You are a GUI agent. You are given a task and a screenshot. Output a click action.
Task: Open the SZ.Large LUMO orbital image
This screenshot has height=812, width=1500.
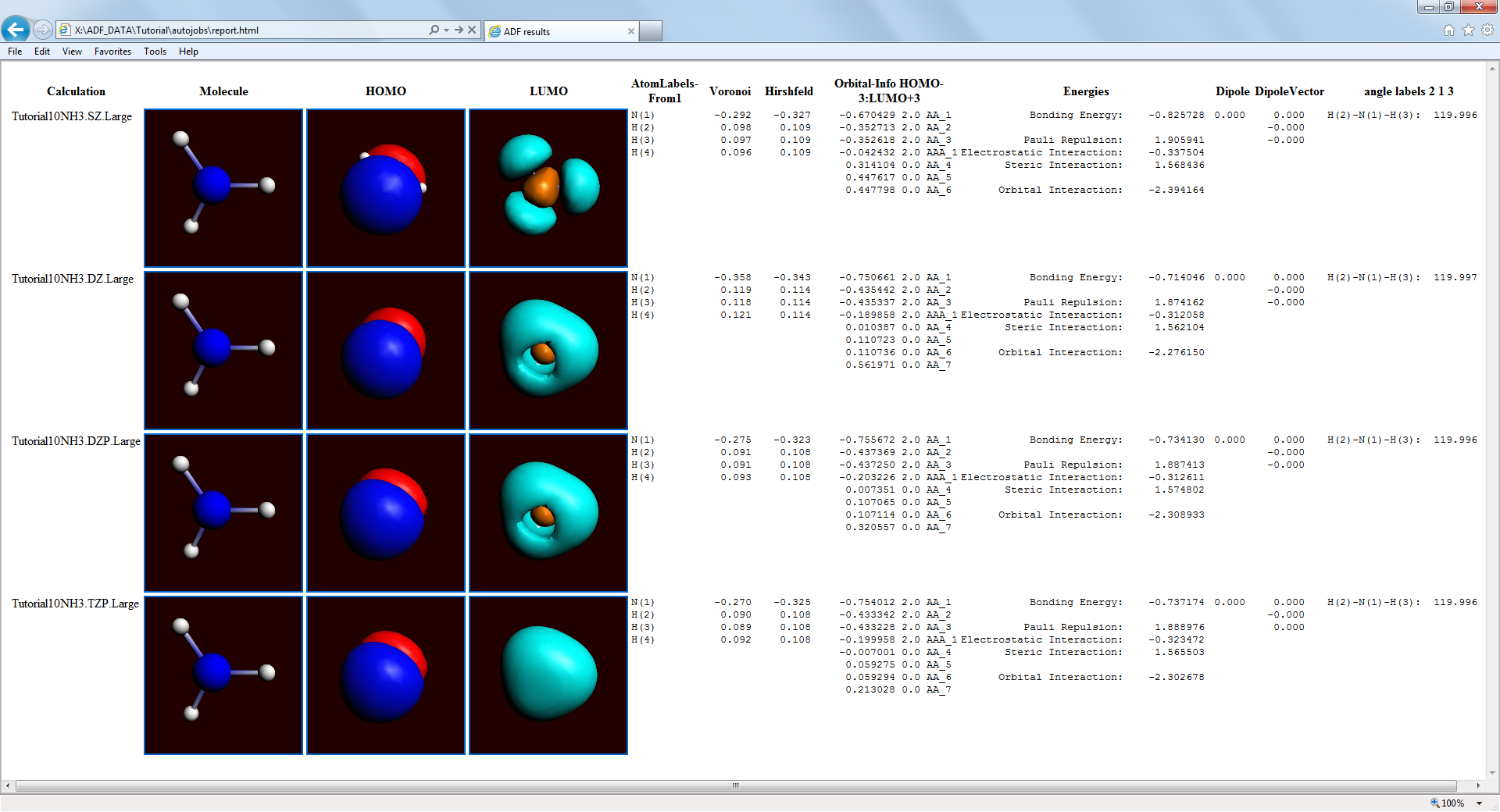coord(548,188)
